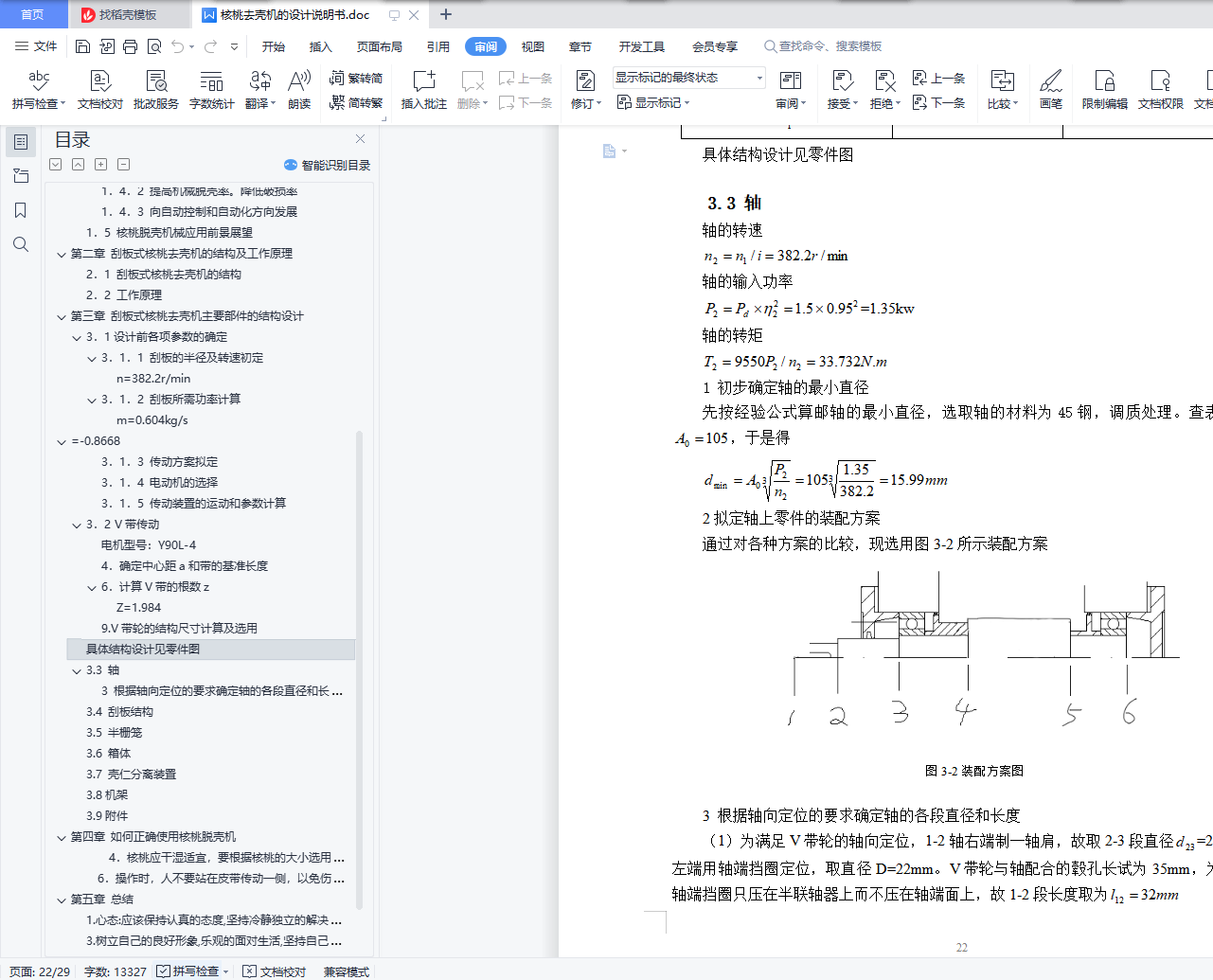Click 字数: 13327 in the status bar

pos(116,971)
